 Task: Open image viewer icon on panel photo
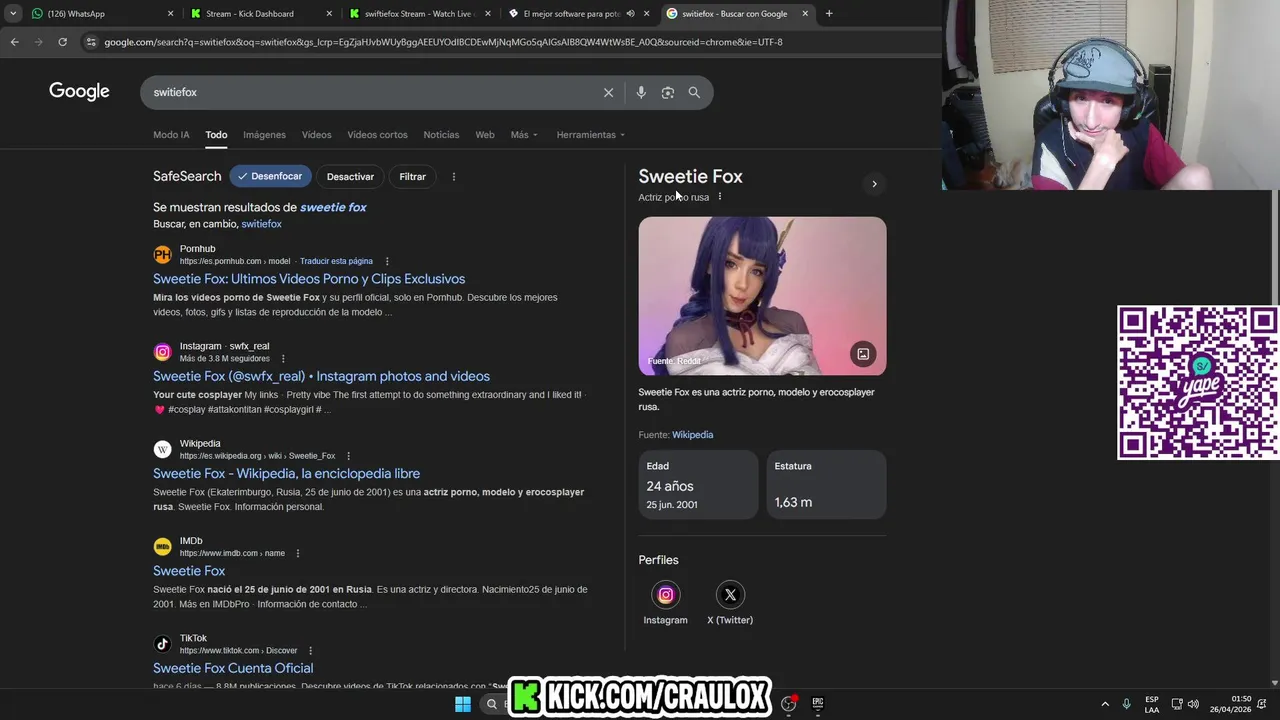point(863,354)
